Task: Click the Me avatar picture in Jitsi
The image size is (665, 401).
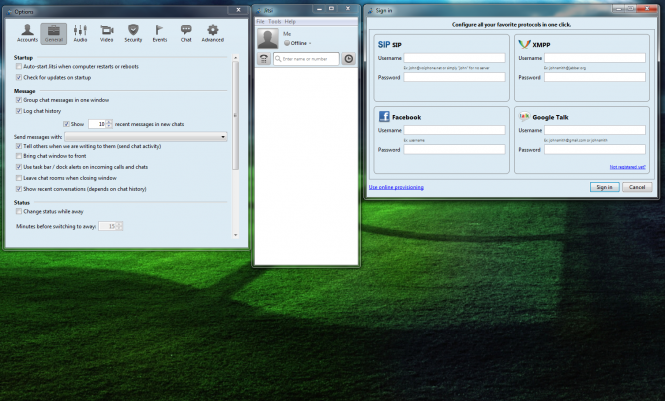Action: 268,39
